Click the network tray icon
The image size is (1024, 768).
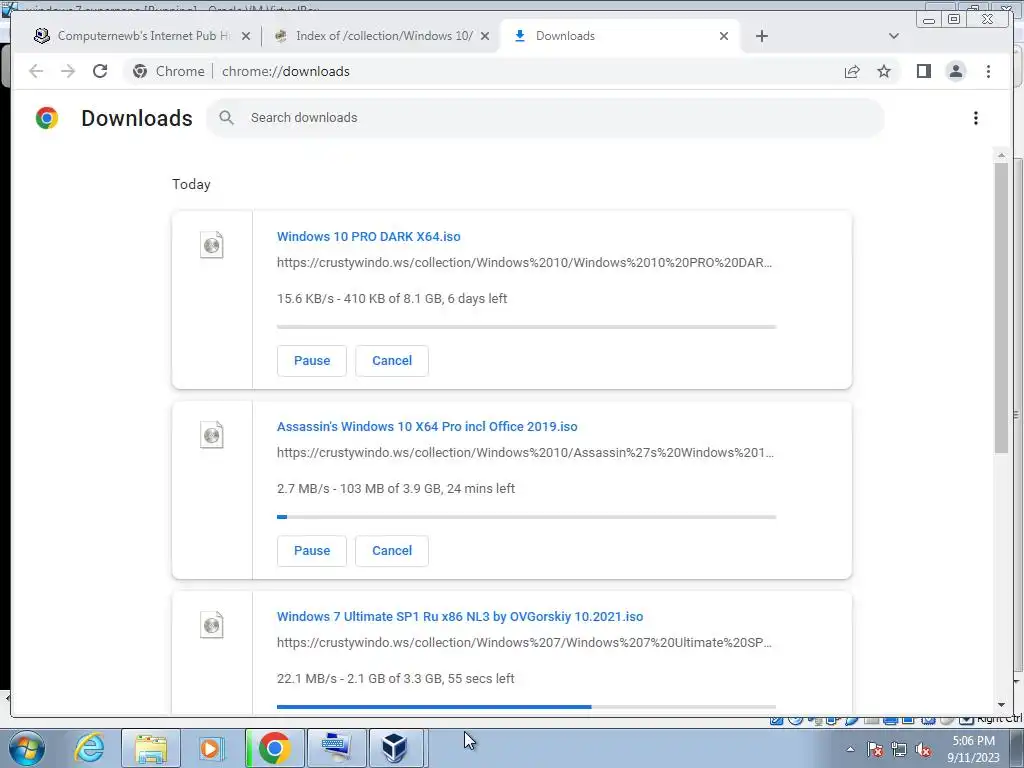[x=899, y=750]
